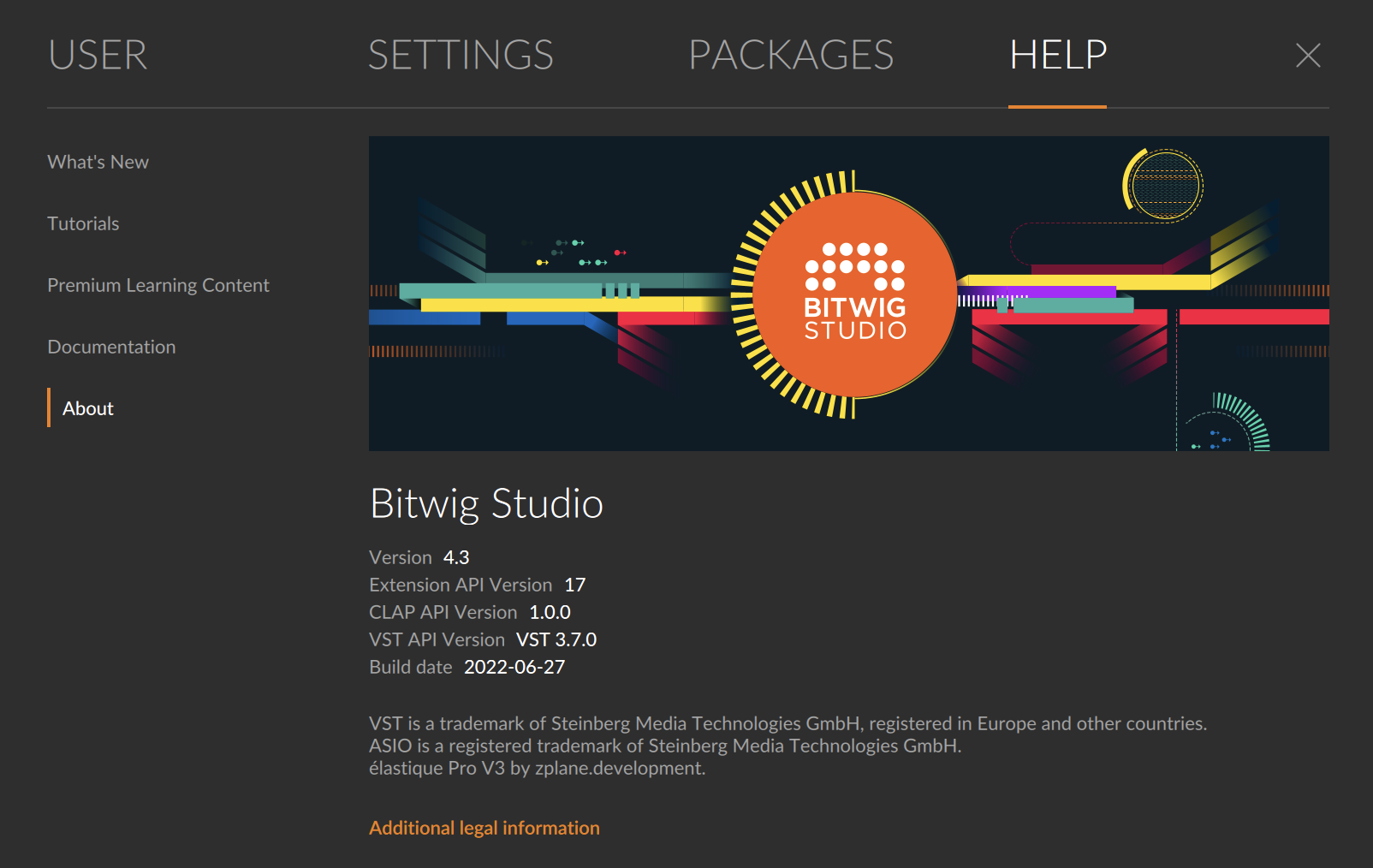This screenshot has height=868, width=1373.
Task: Click the Version 4.3 line
Action: click(x=419, y=557)
